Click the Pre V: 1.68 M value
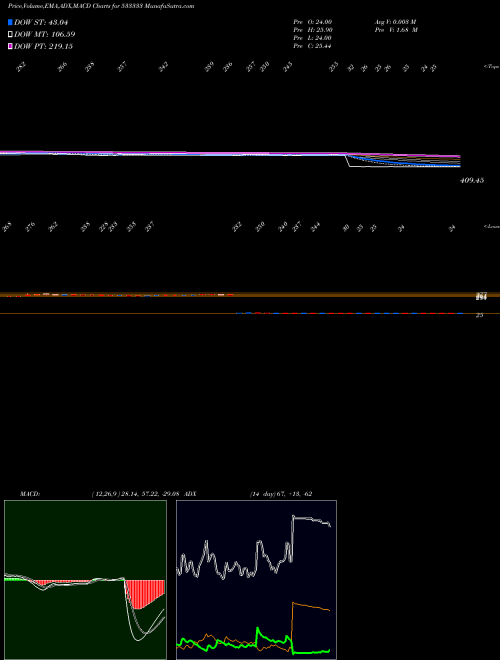Screen dimensions: 500x660 point(396,30)
